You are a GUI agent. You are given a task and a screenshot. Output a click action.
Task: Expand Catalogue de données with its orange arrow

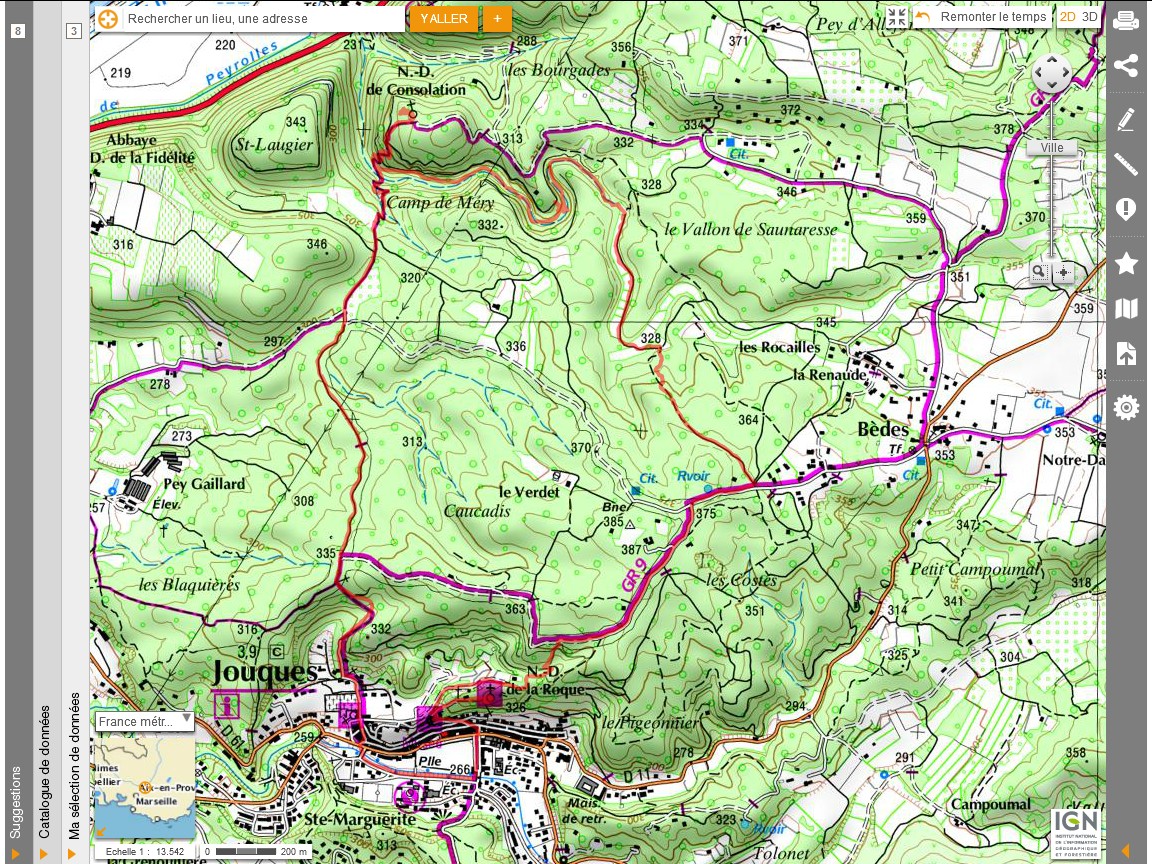(x=43, y=854)
